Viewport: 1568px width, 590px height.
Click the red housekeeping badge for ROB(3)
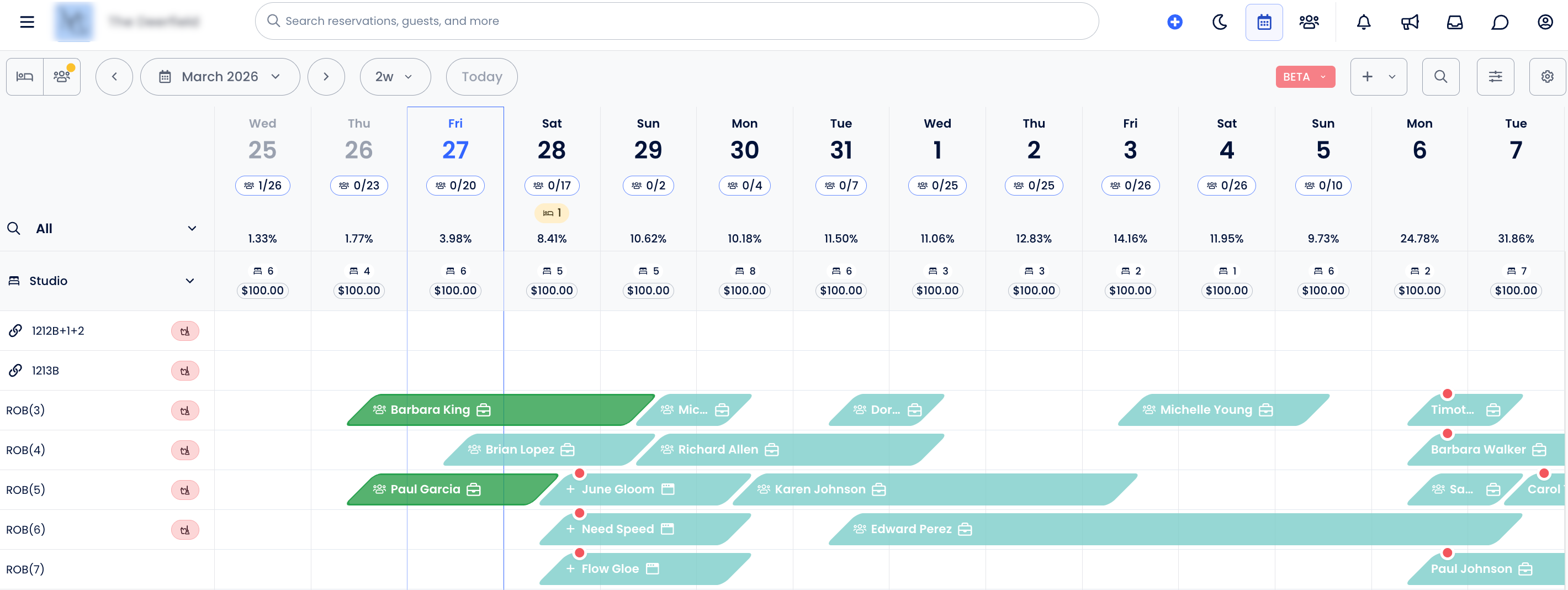click(x=184, y=410)
